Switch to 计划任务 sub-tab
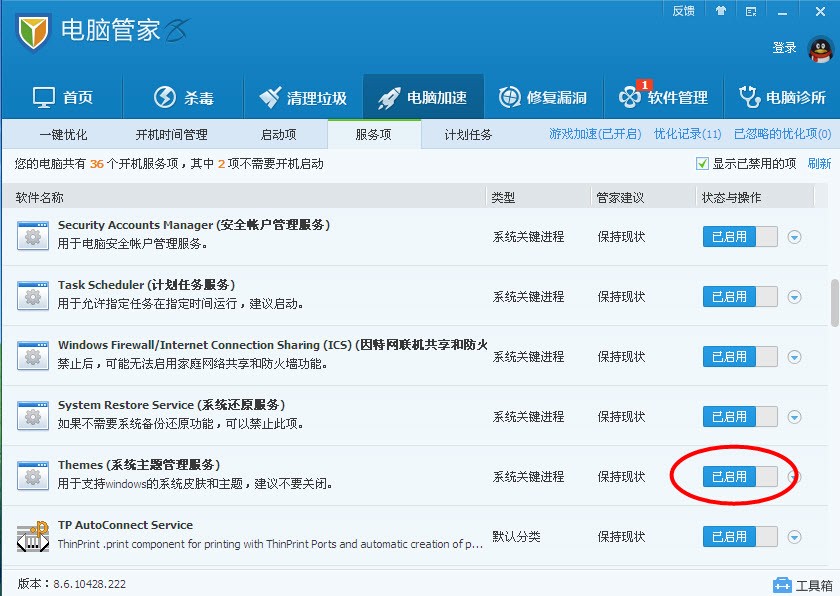The image size is (840, 596). (468, 134)
